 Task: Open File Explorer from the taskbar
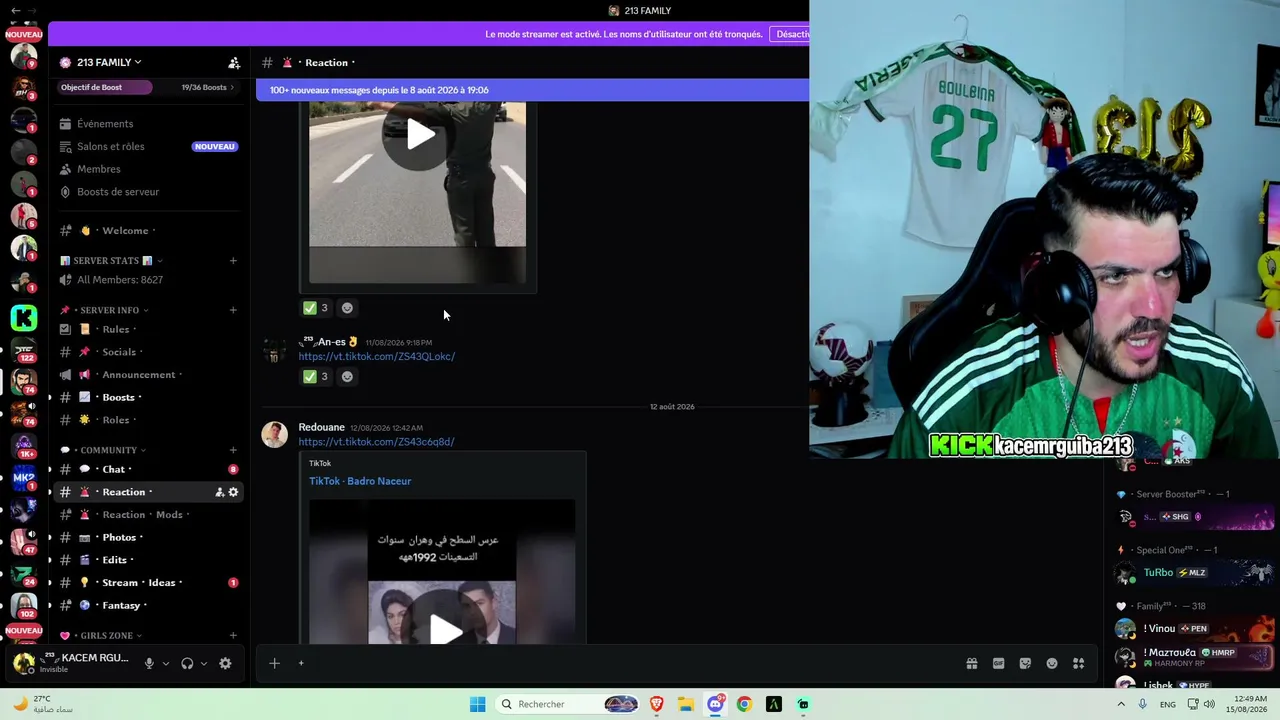686,704
